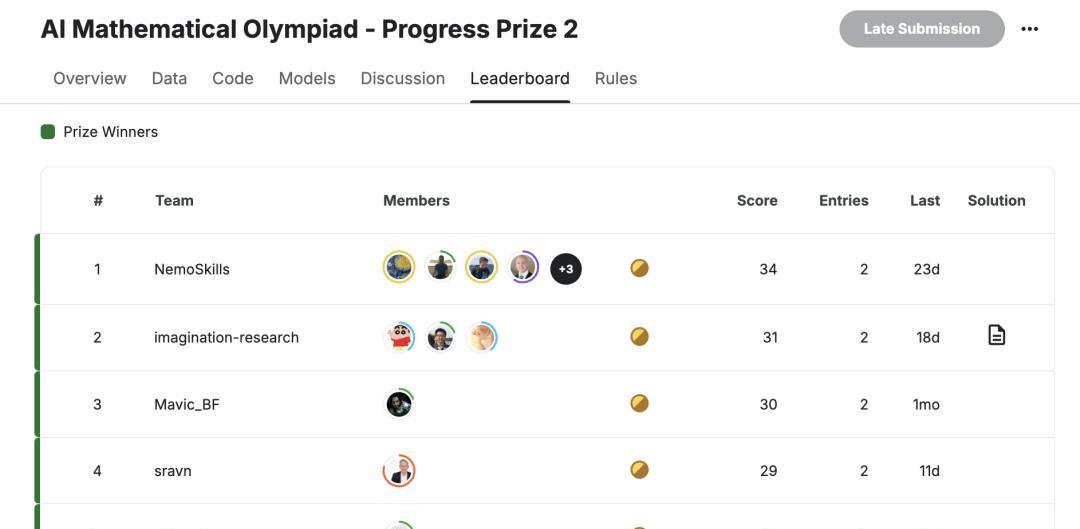Click the gold medal in sravn row
The width and height of the screenshot is (1080, 529).
click(639, 470)
